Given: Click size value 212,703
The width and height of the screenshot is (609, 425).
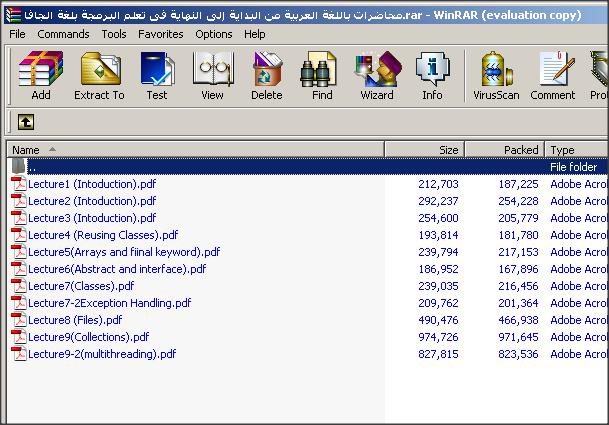Looking at the screenshot, I should [438, 184].
